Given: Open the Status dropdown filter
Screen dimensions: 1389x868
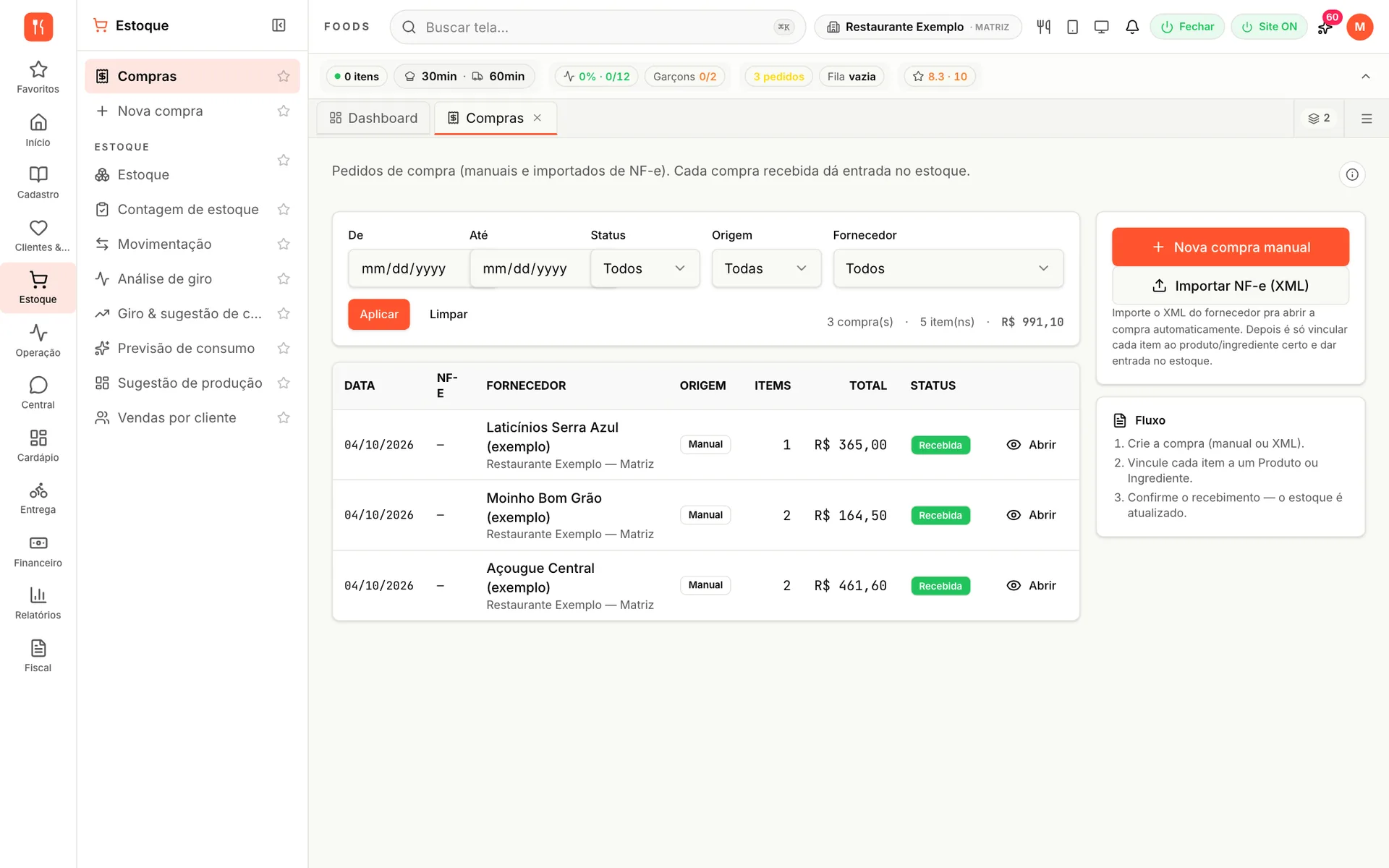Looking at the screenshot, I should [x=645, y=268].
